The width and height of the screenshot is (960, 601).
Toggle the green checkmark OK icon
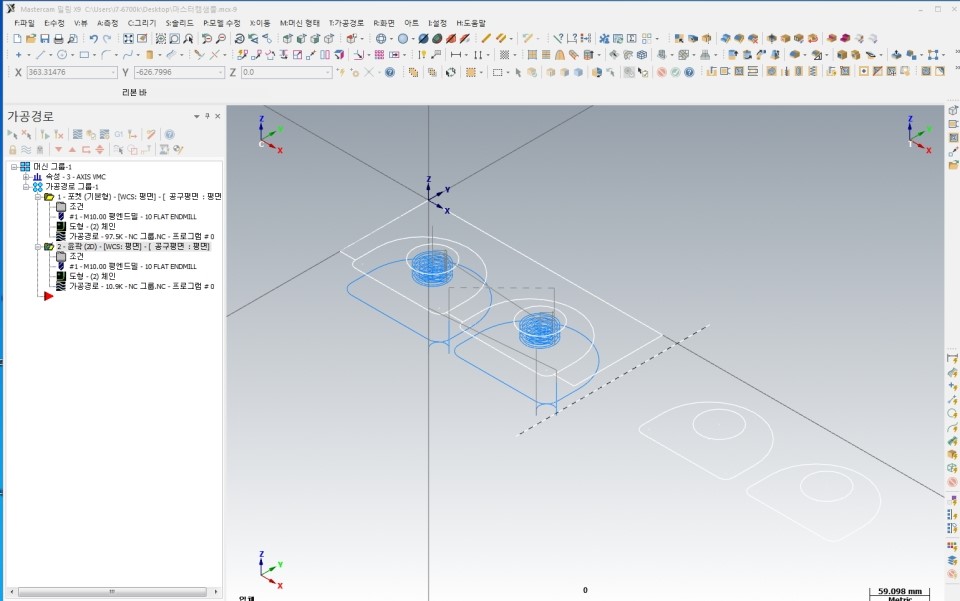pyautogui.click(x=675, y=72)
